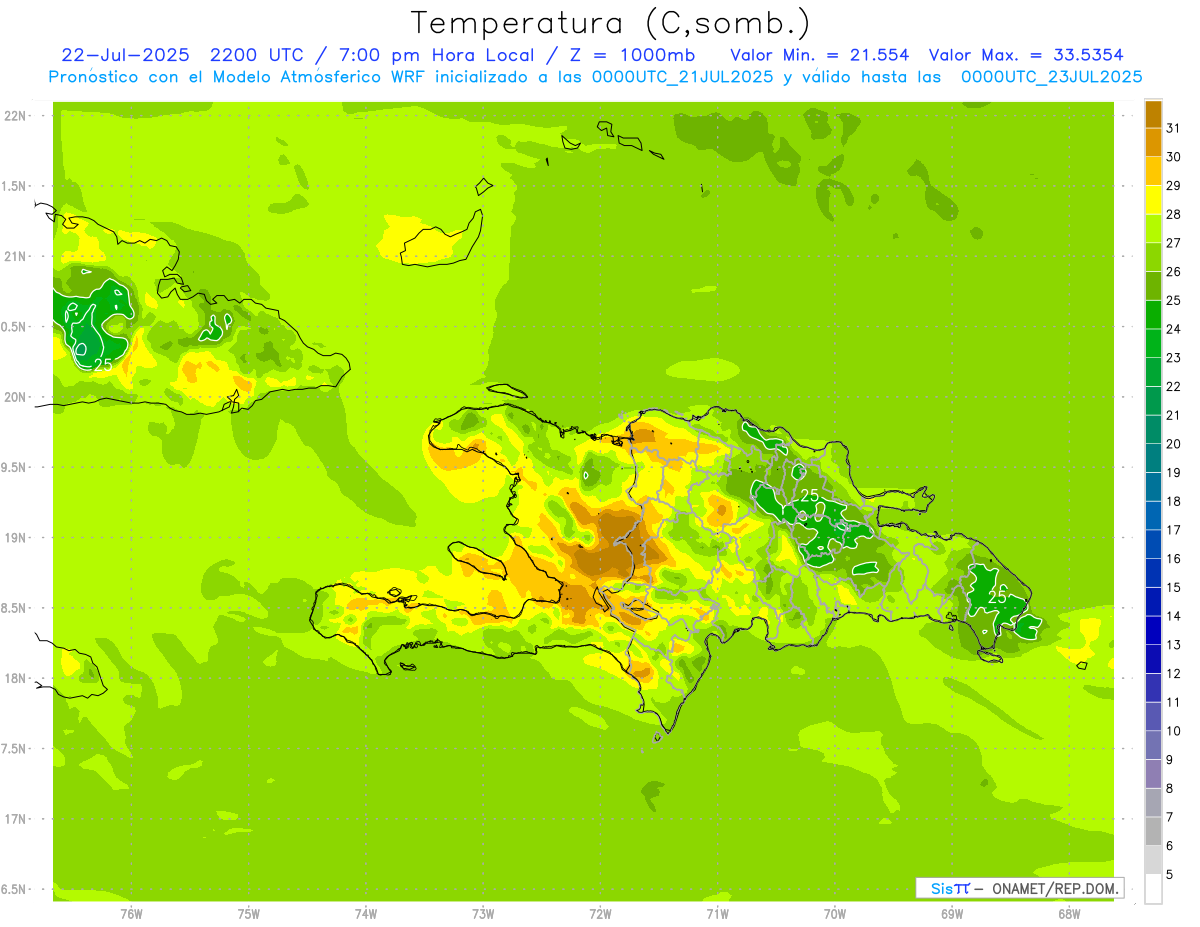Pick the lime swatch between 27 and 28
This screenshot has width=1200, height=927.
coord(1153,228)
